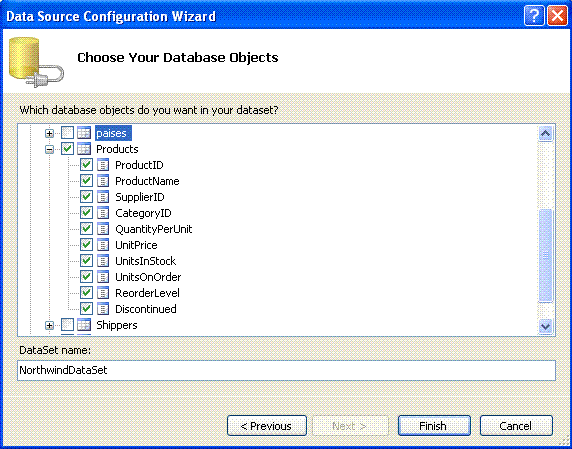Click the paises table icon
Screen dimensions: 572x449
tap(84, 133)
